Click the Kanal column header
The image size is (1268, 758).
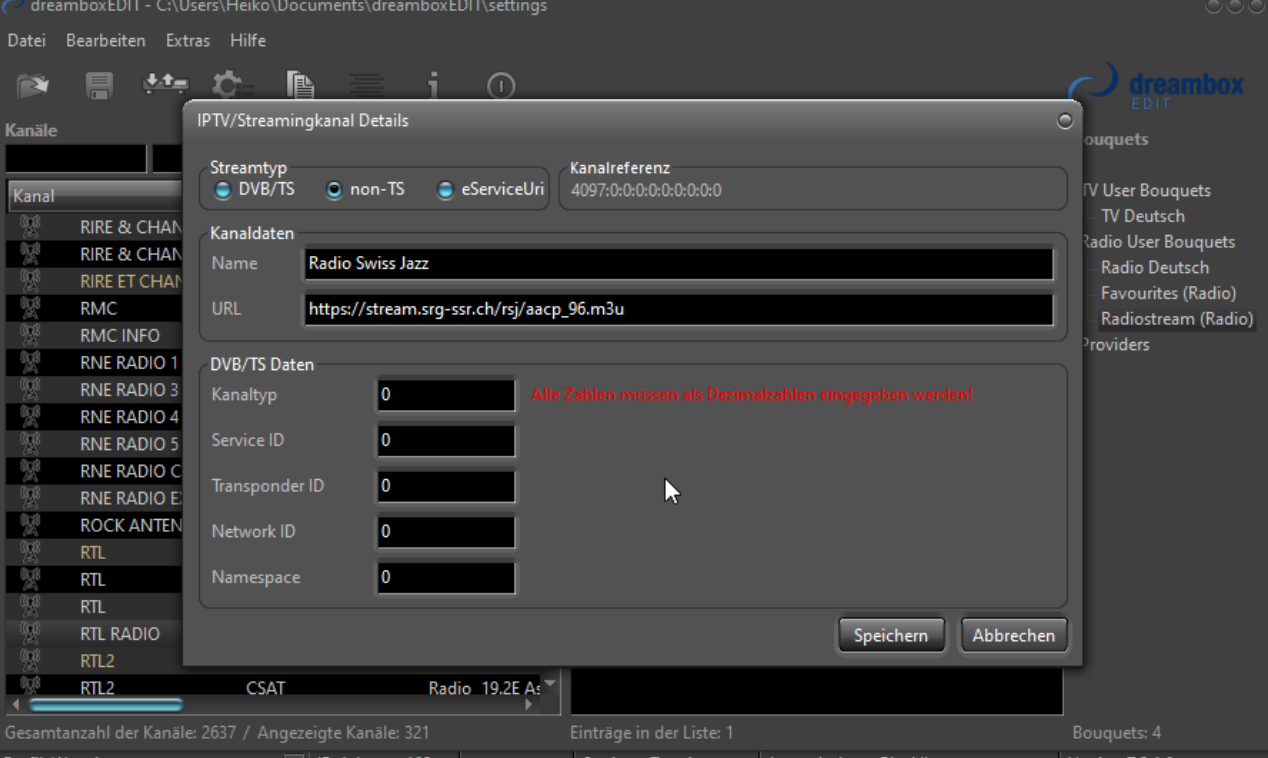[x=95, y=196]
